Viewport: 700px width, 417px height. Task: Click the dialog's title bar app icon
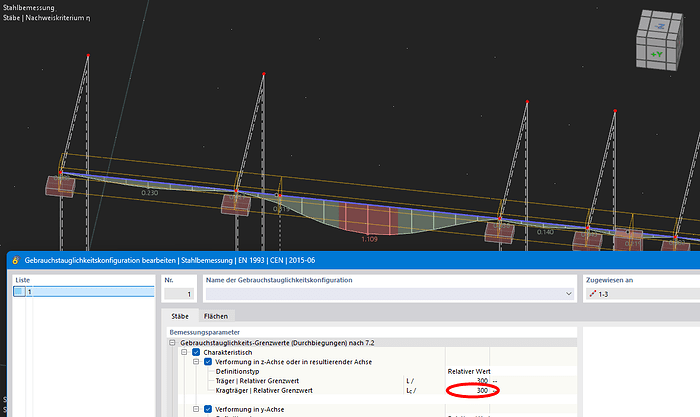tap(14, 258)
